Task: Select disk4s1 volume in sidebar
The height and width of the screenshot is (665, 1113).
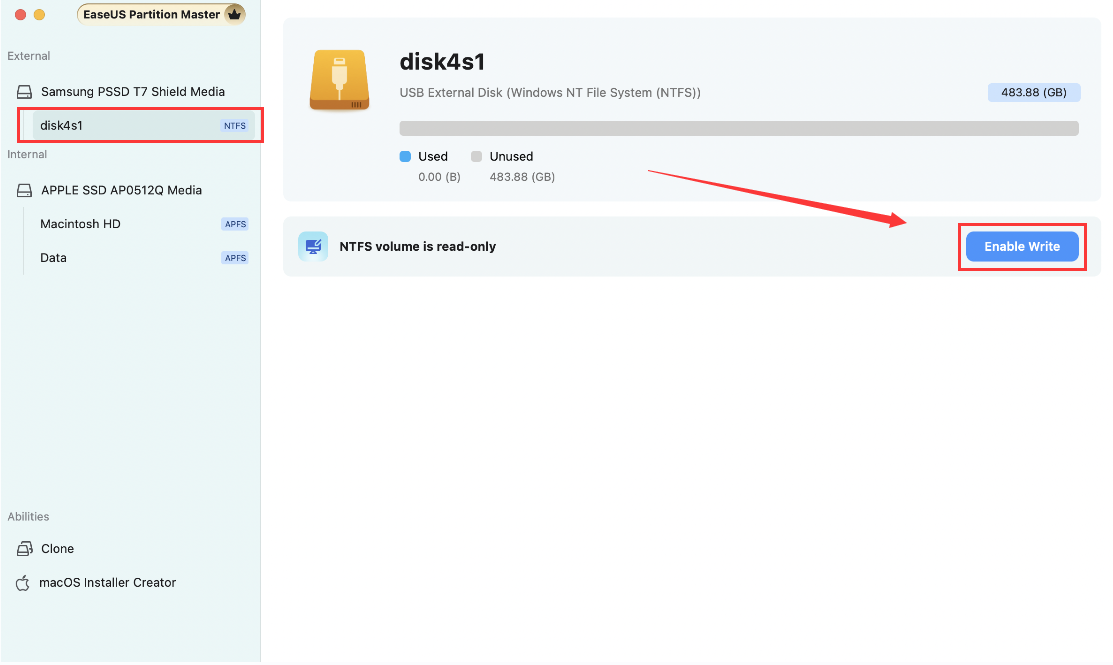Action: pyautogui.click(x=143, y=126)
